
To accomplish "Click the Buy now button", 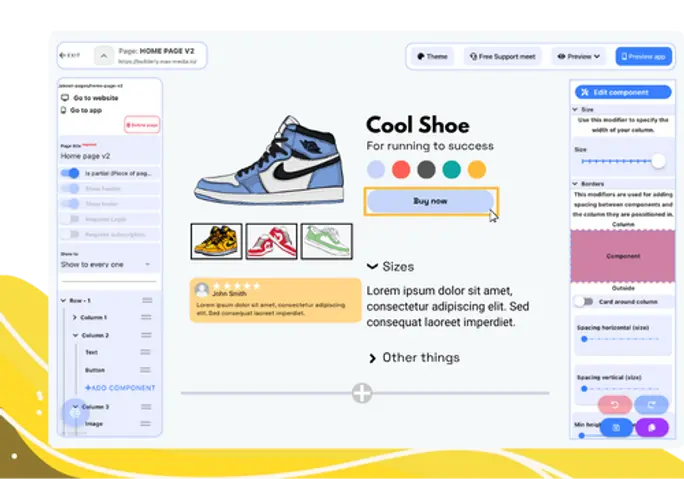I will [x=430, y=201].
